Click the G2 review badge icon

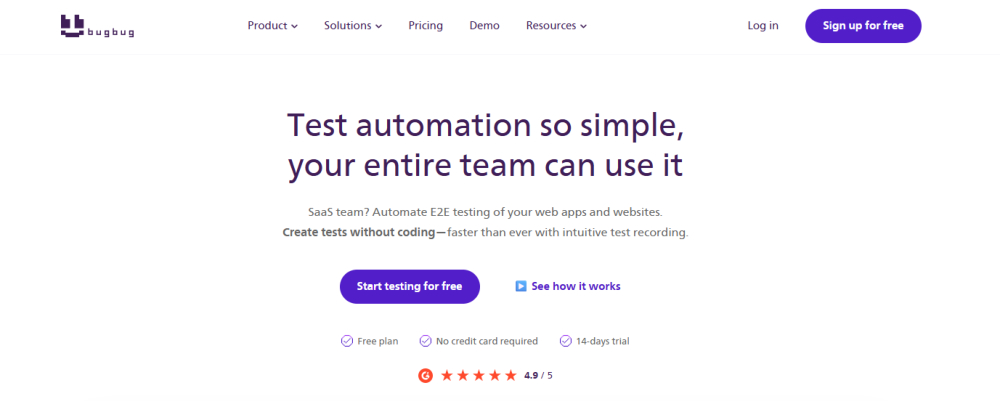click(425, 376)
